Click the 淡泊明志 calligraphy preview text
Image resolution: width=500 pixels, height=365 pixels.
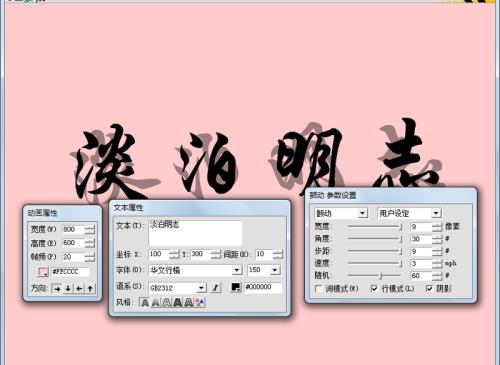257,160
